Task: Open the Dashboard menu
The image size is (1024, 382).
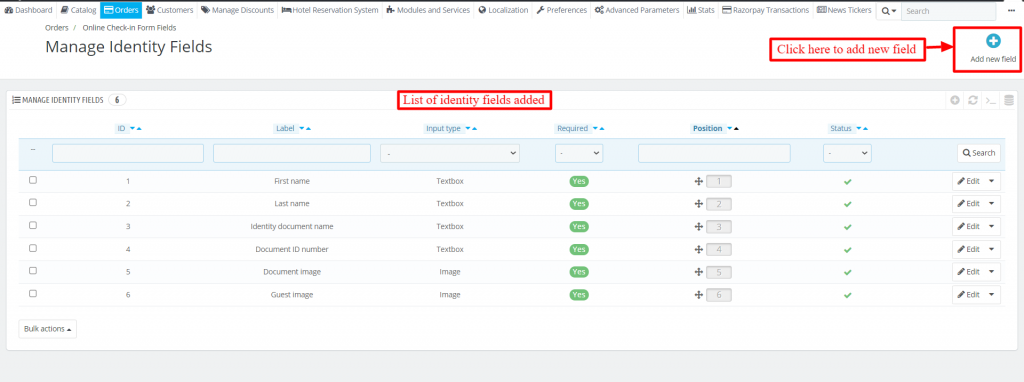Action: point(29,10)
